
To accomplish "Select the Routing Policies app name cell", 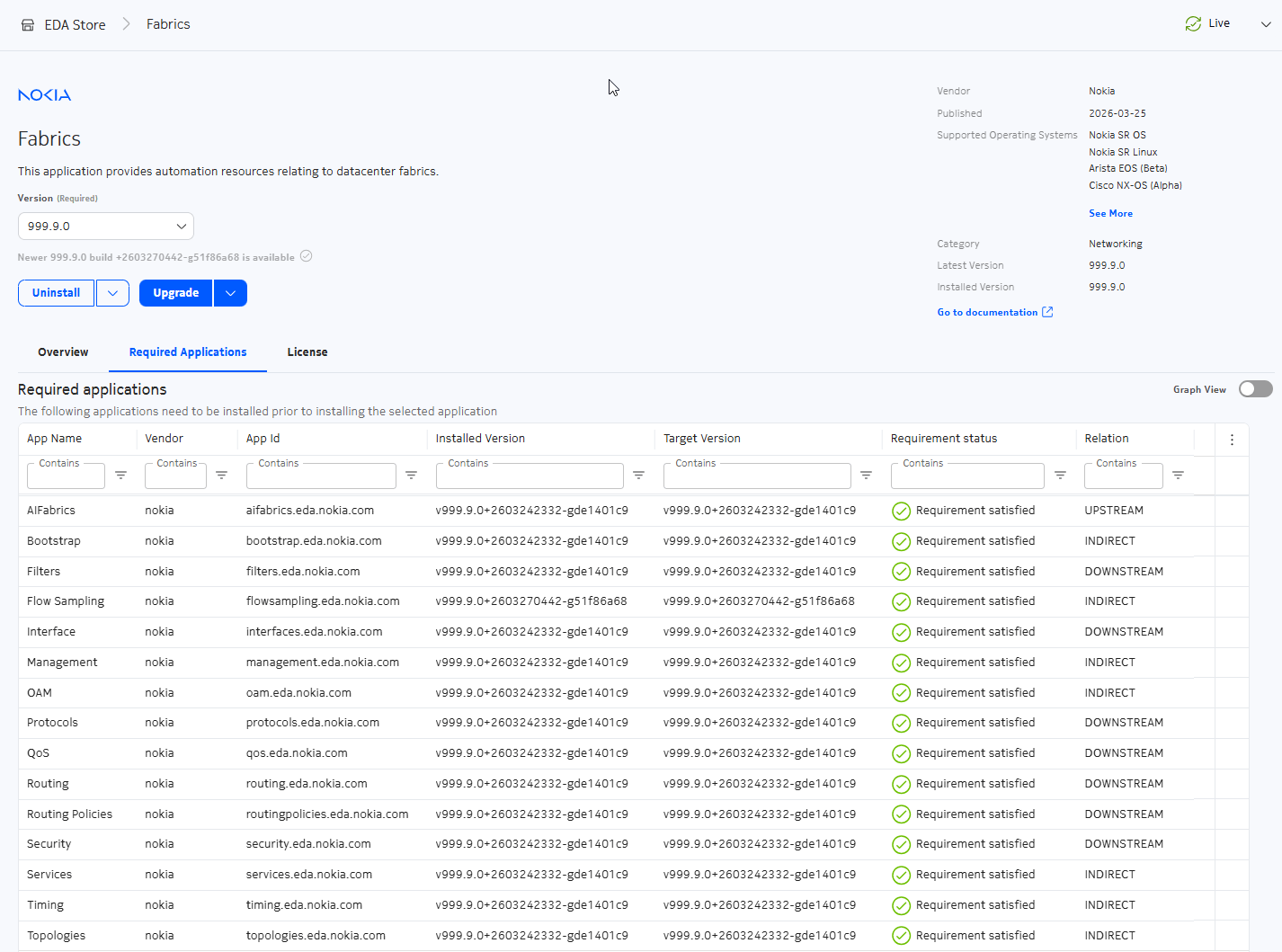I will [x=69, y=814].
